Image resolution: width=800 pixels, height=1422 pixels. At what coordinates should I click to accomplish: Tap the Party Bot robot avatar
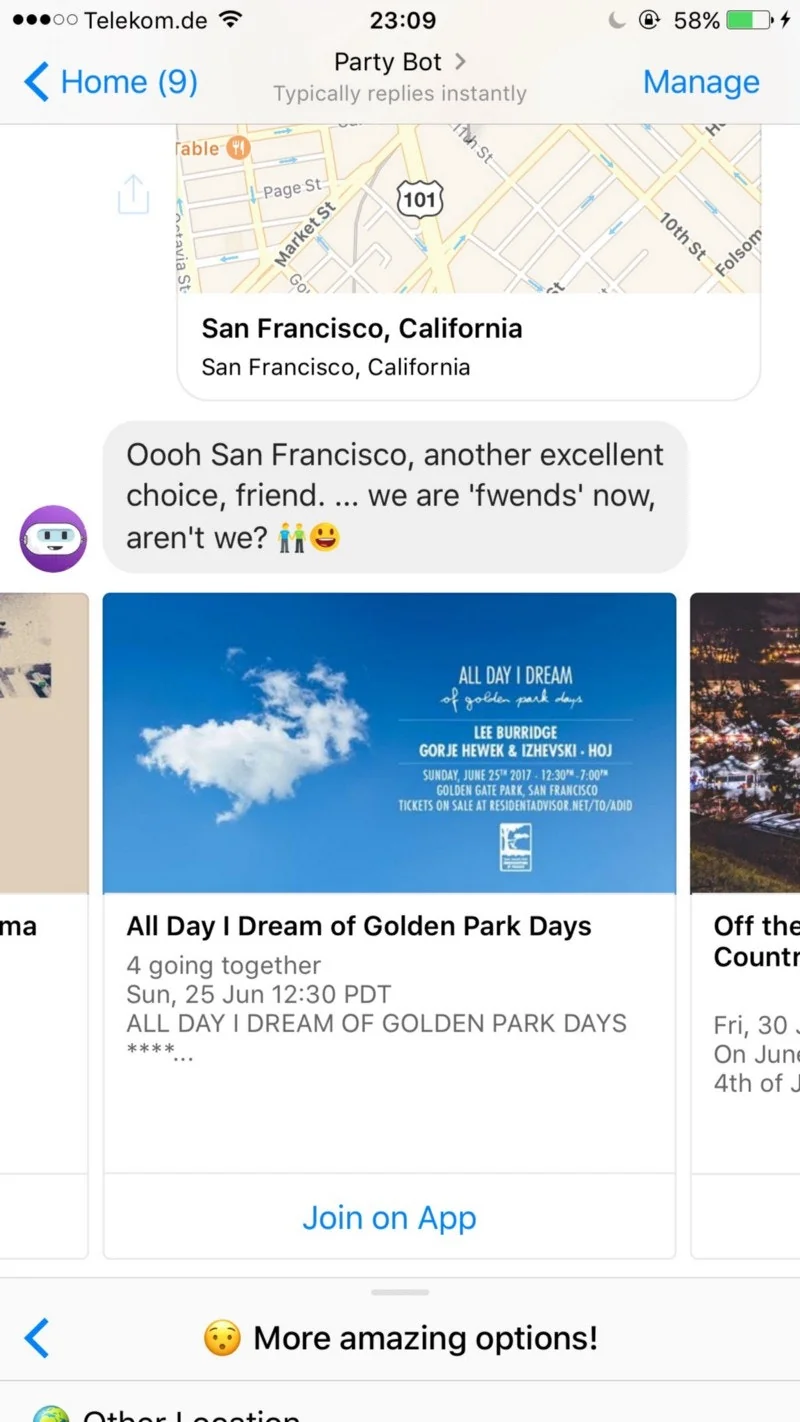tap(53, 538)
